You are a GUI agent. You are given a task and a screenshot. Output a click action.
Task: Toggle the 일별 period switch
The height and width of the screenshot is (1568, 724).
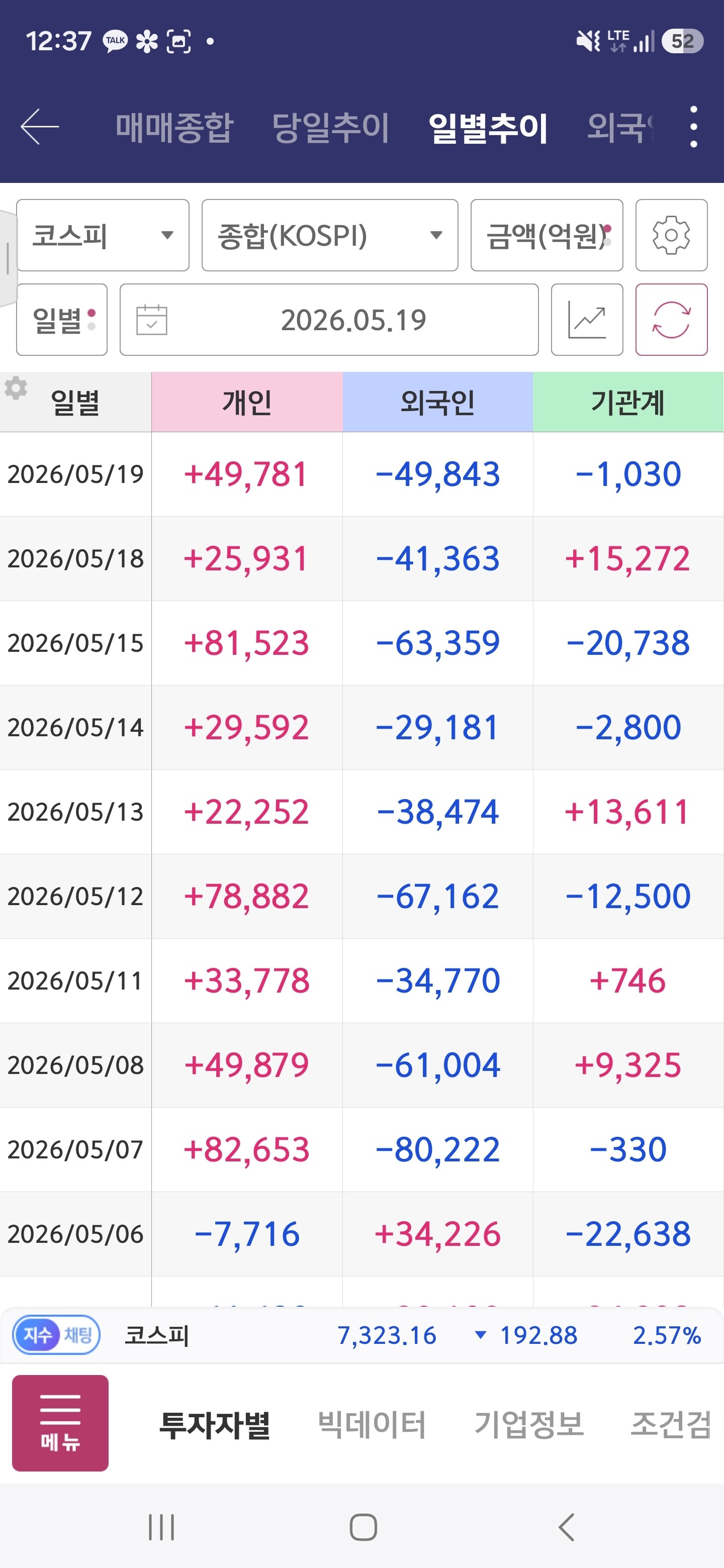click(x=61, y=320)
